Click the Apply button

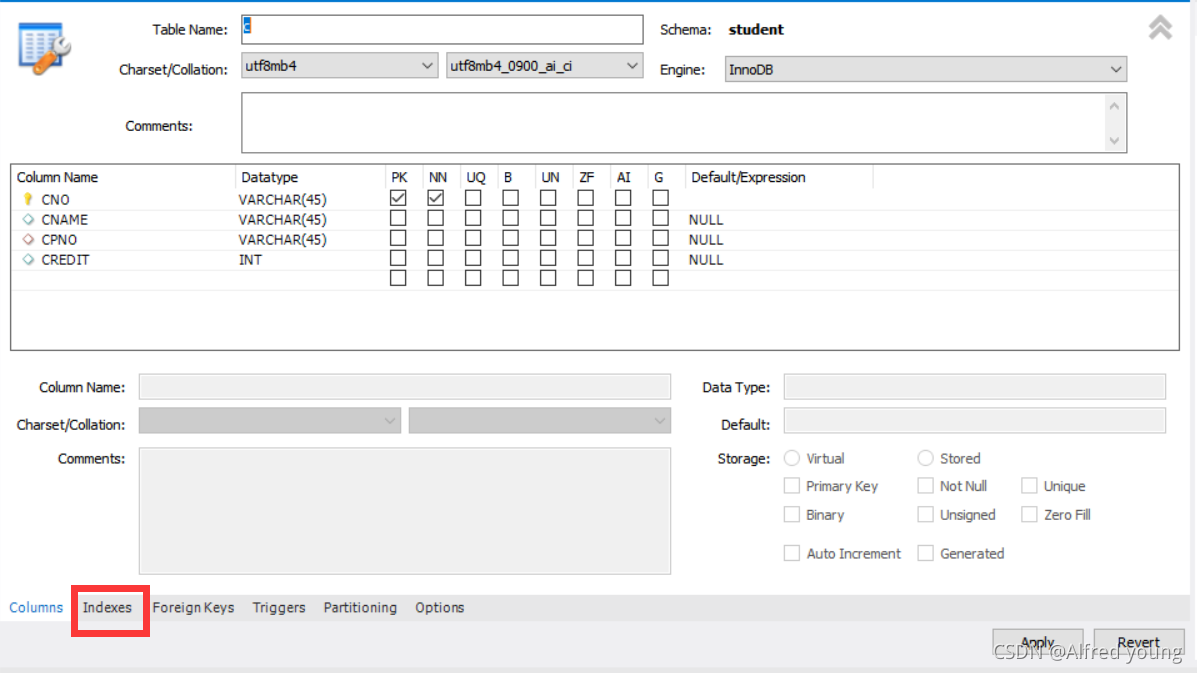(1037, 642)
